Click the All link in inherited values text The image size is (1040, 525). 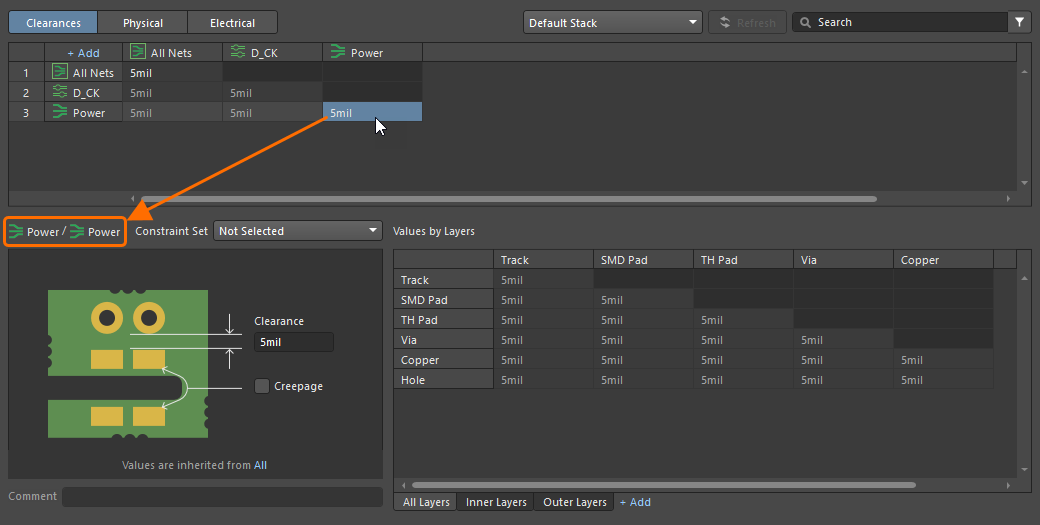click(260, 465)
